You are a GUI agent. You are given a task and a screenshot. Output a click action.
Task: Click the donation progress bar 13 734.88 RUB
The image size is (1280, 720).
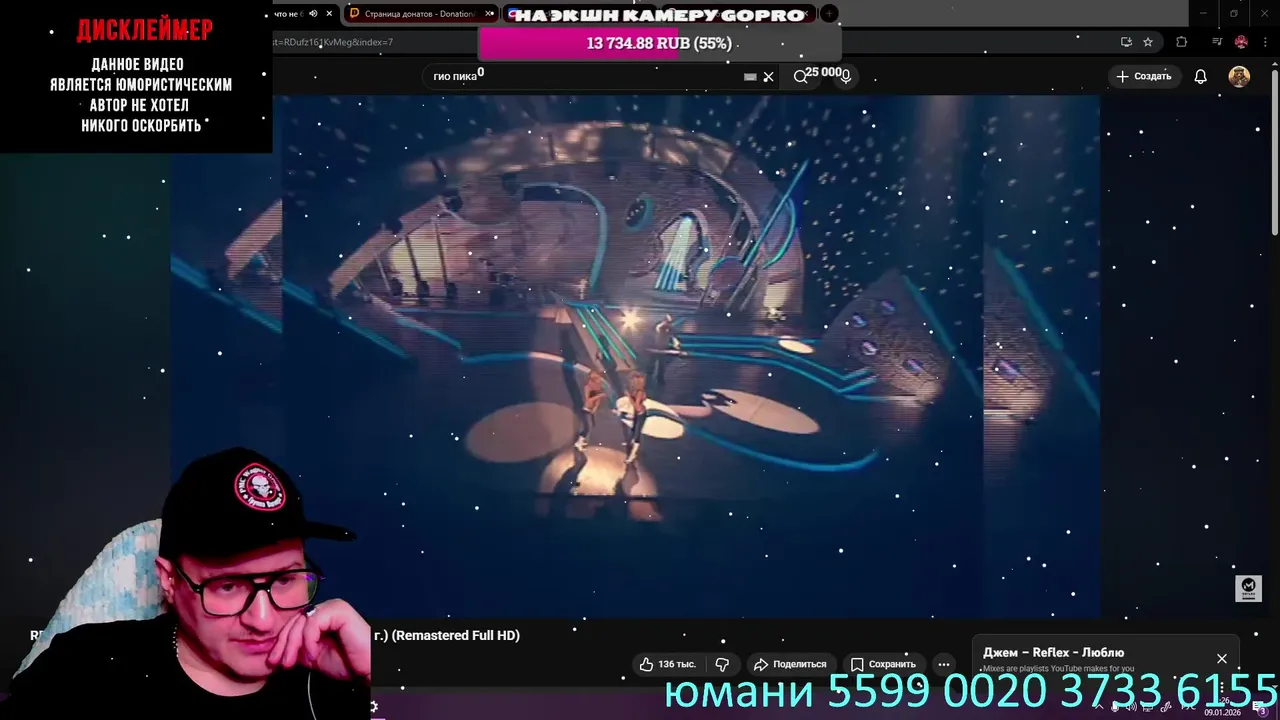659,43
